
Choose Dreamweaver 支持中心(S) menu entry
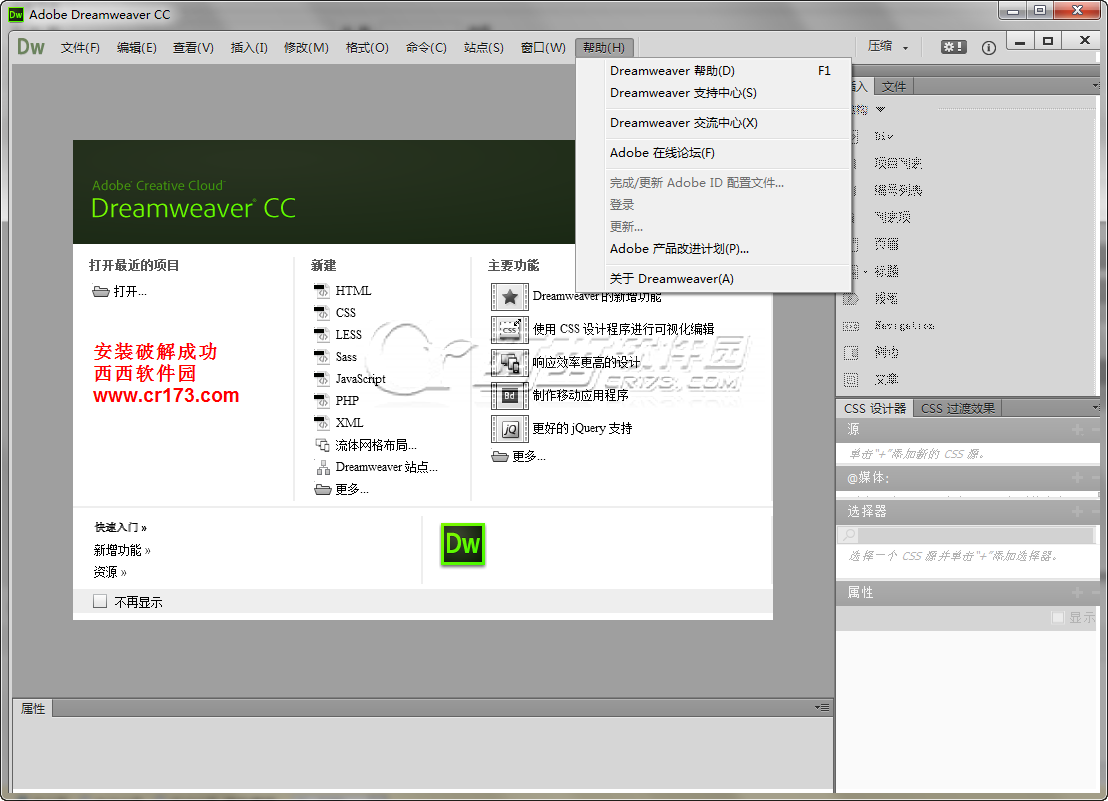(714, 93)
